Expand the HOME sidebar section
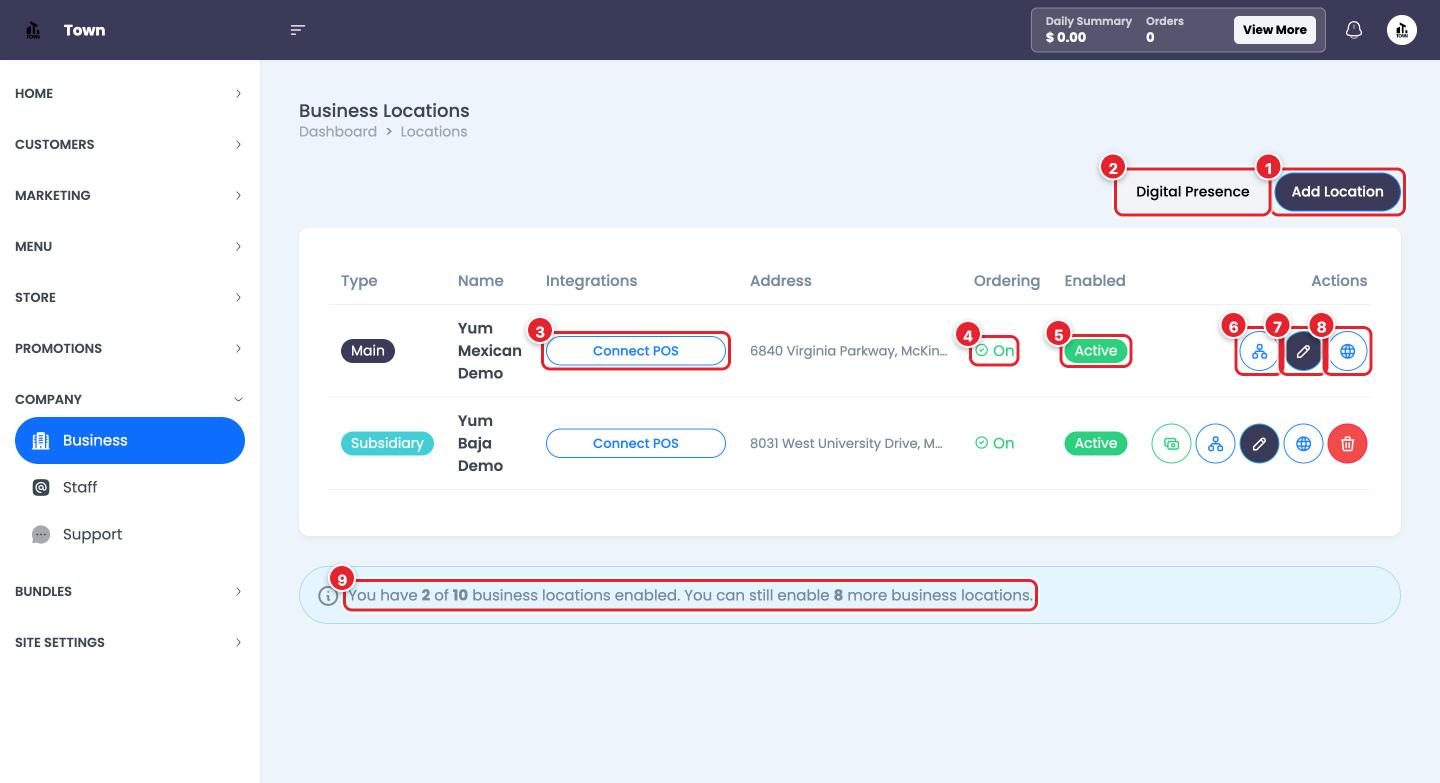 129,93
